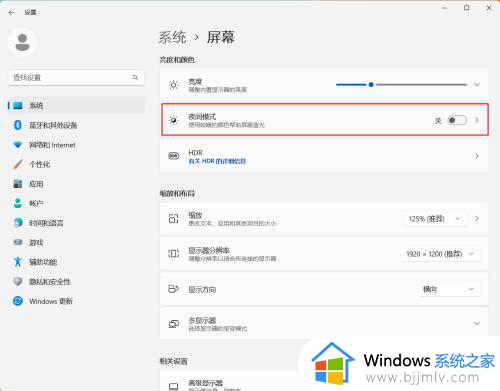Click the personalization brush icon
The width and height of the screenshot is (500, 391).
coord(18,164)
